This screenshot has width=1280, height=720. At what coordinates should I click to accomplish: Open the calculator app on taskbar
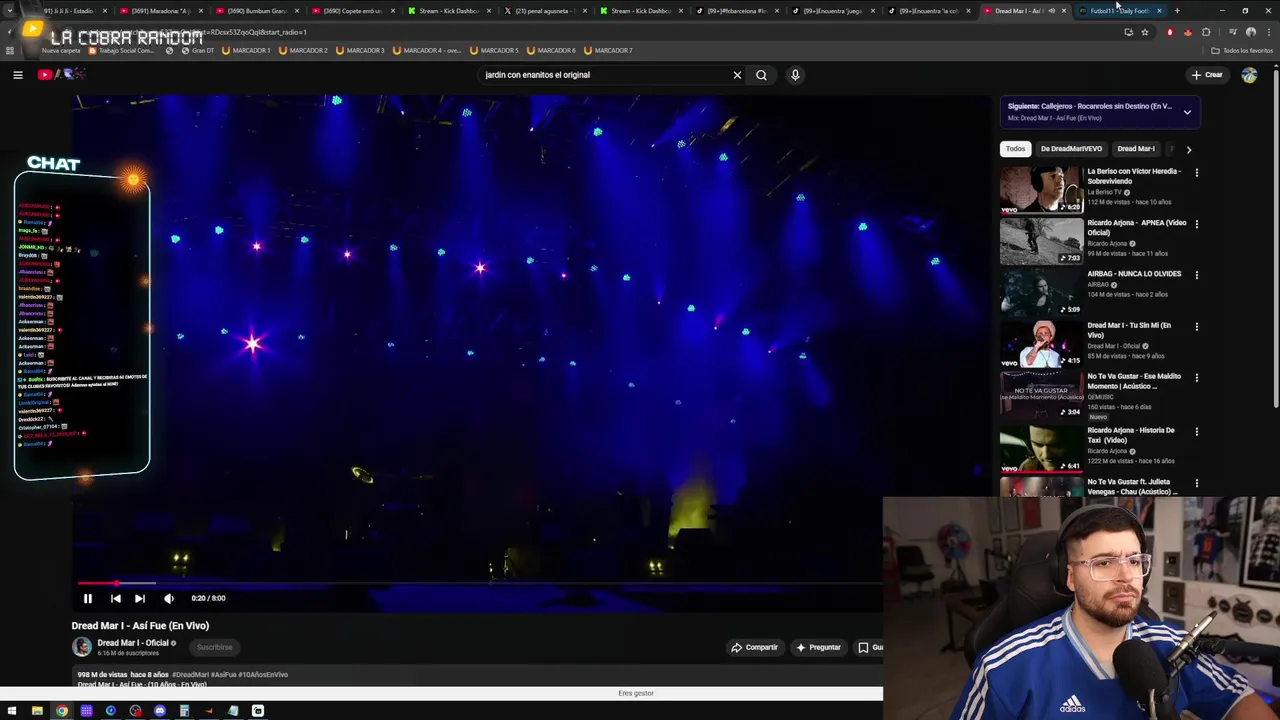point(184,711)
